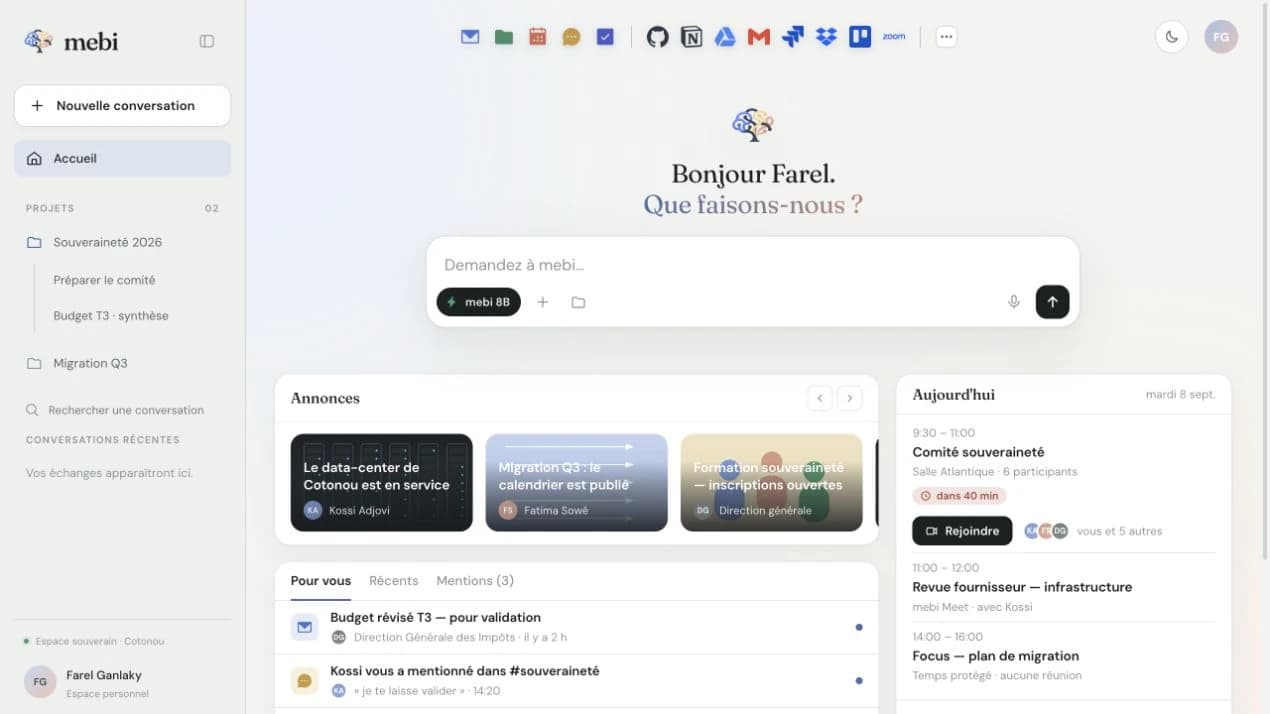The image size is (1270, 714).
Task: Open the Budget T3 · synthèse conversation
Action: coord(111,316)
